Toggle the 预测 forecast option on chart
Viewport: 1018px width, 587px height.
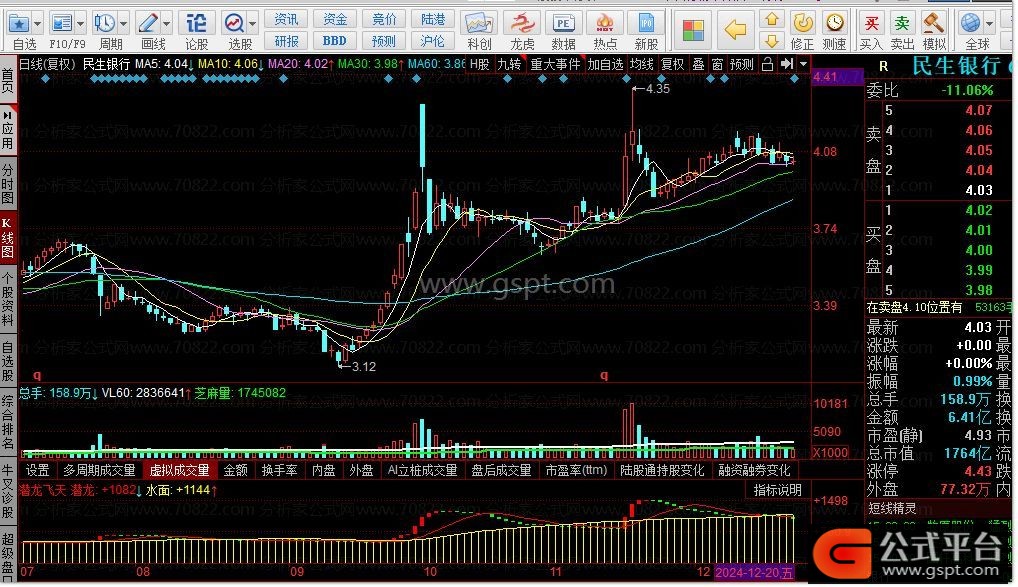pos(742,64)
